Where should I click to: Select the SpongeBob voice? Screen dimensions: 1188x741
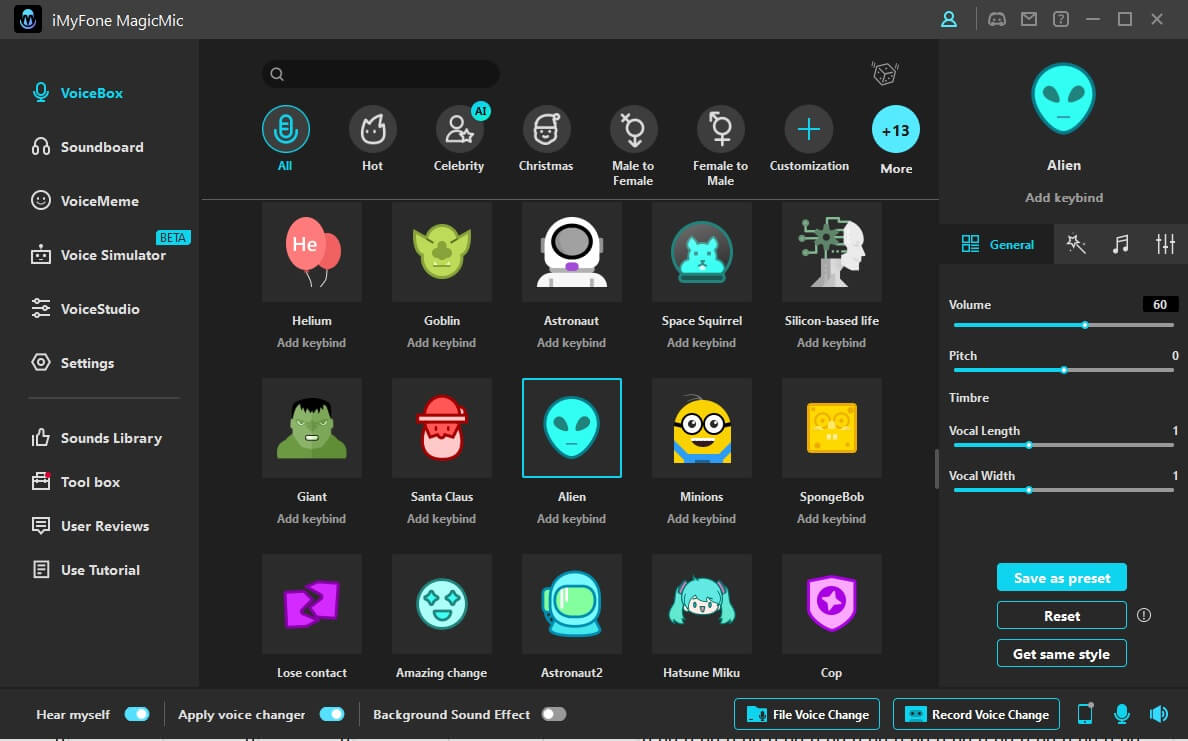click(x=832, y=428)
